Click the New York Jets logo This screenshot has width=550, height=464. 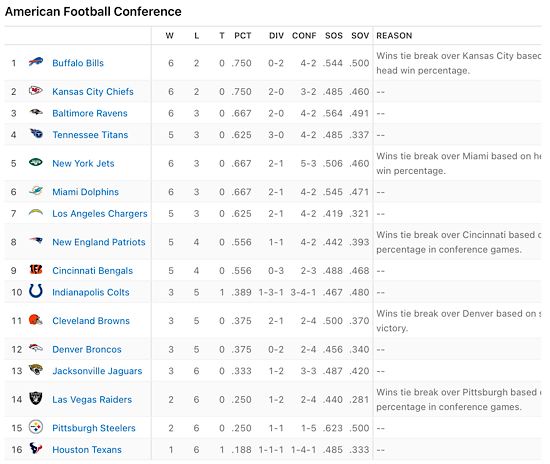tap(36, 162)
